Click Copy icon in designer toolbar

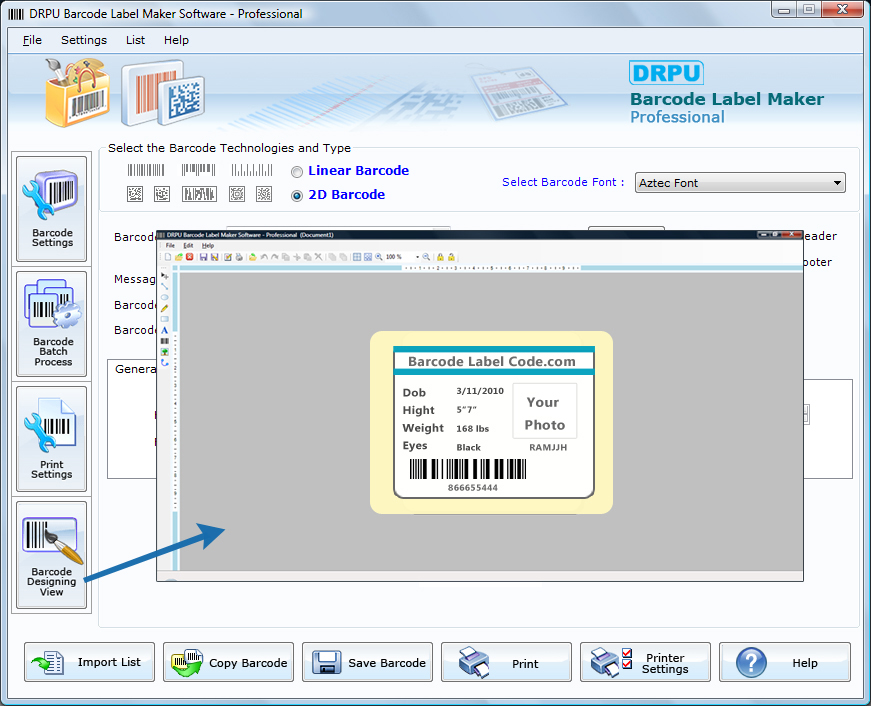pos(286,257)
